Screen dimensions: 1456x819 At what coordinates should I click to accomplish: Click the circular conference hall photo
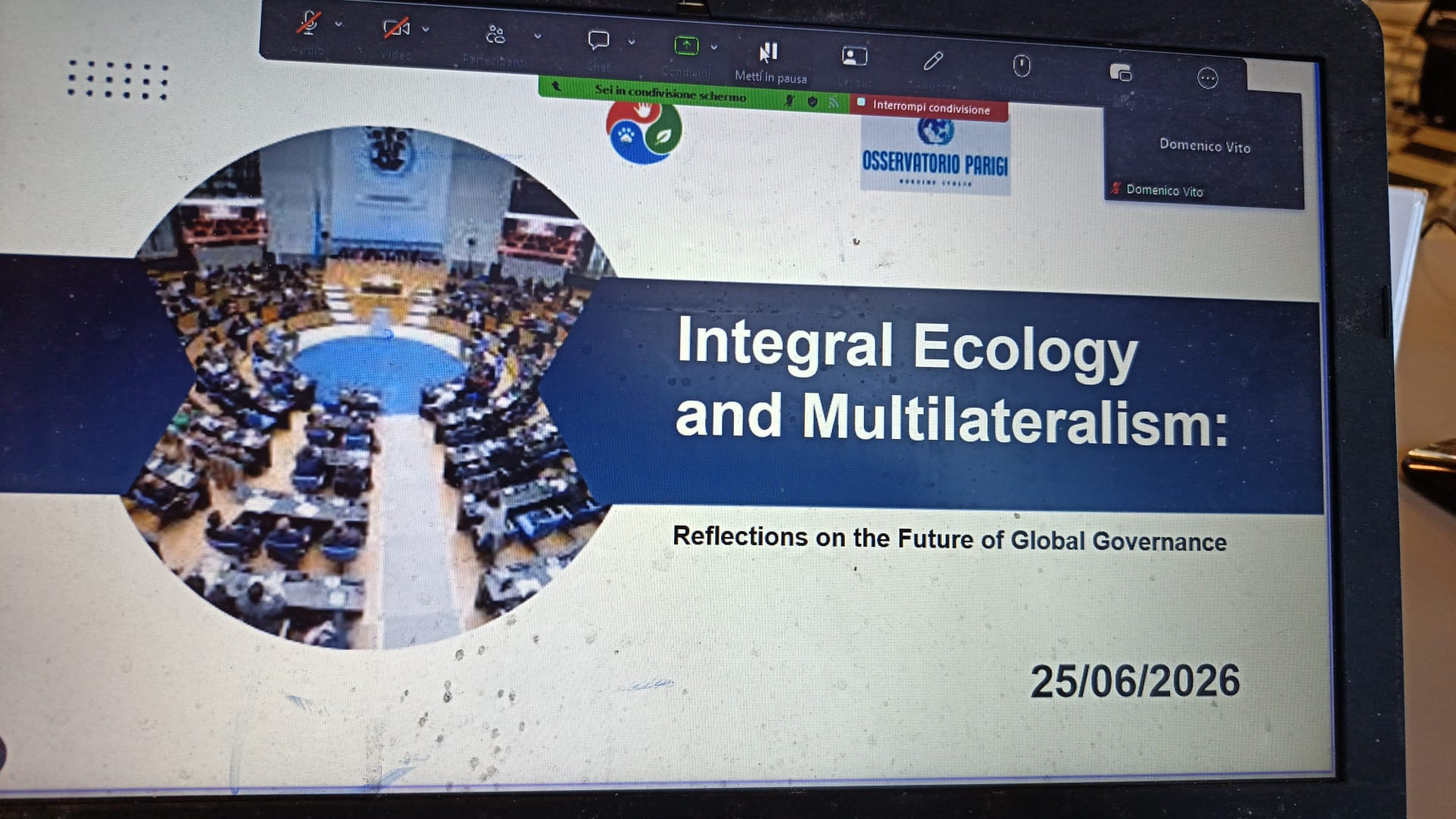click(x=372, y=387)
